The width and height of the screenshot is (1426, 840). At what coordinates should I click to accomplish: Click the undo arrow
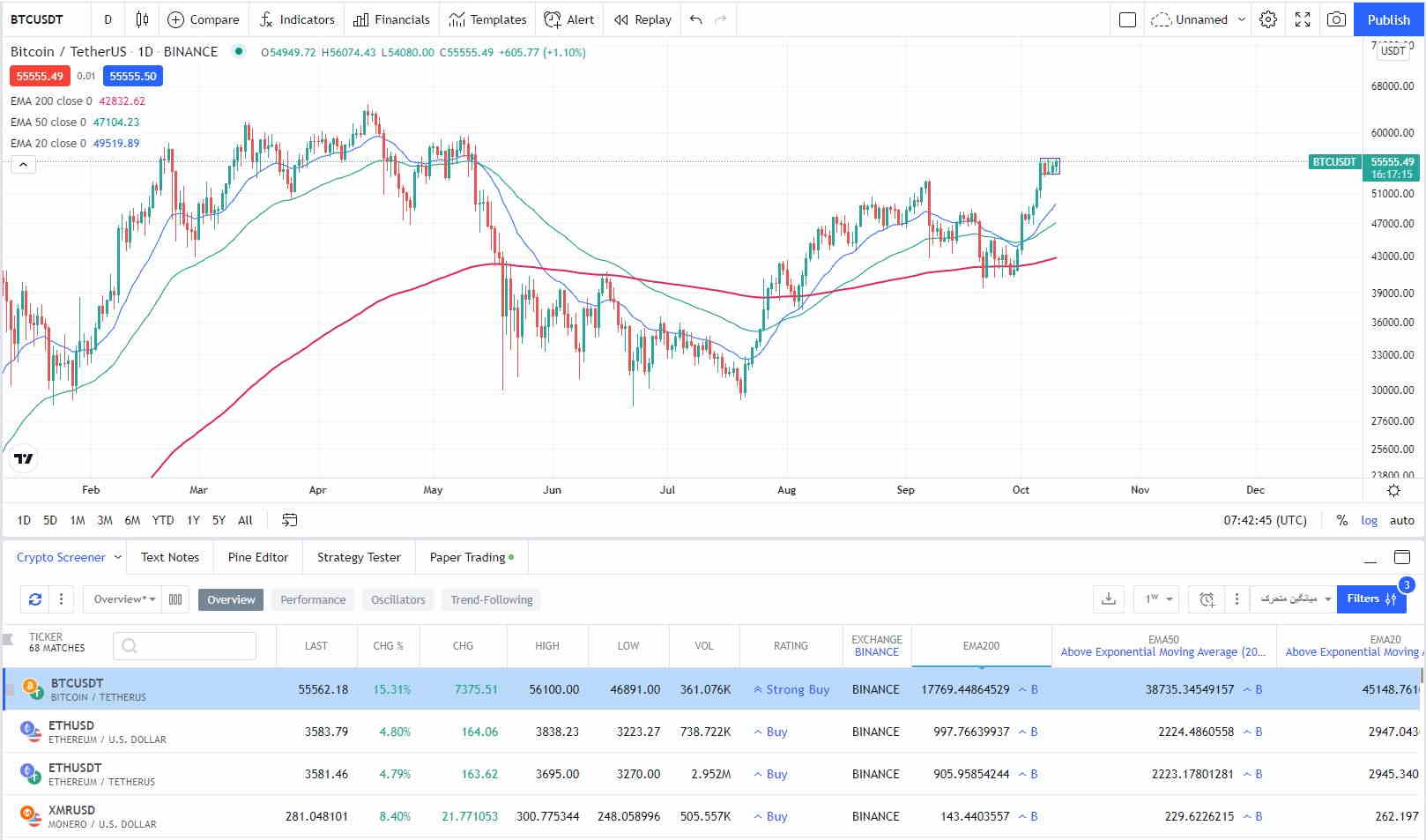(696, 19)
